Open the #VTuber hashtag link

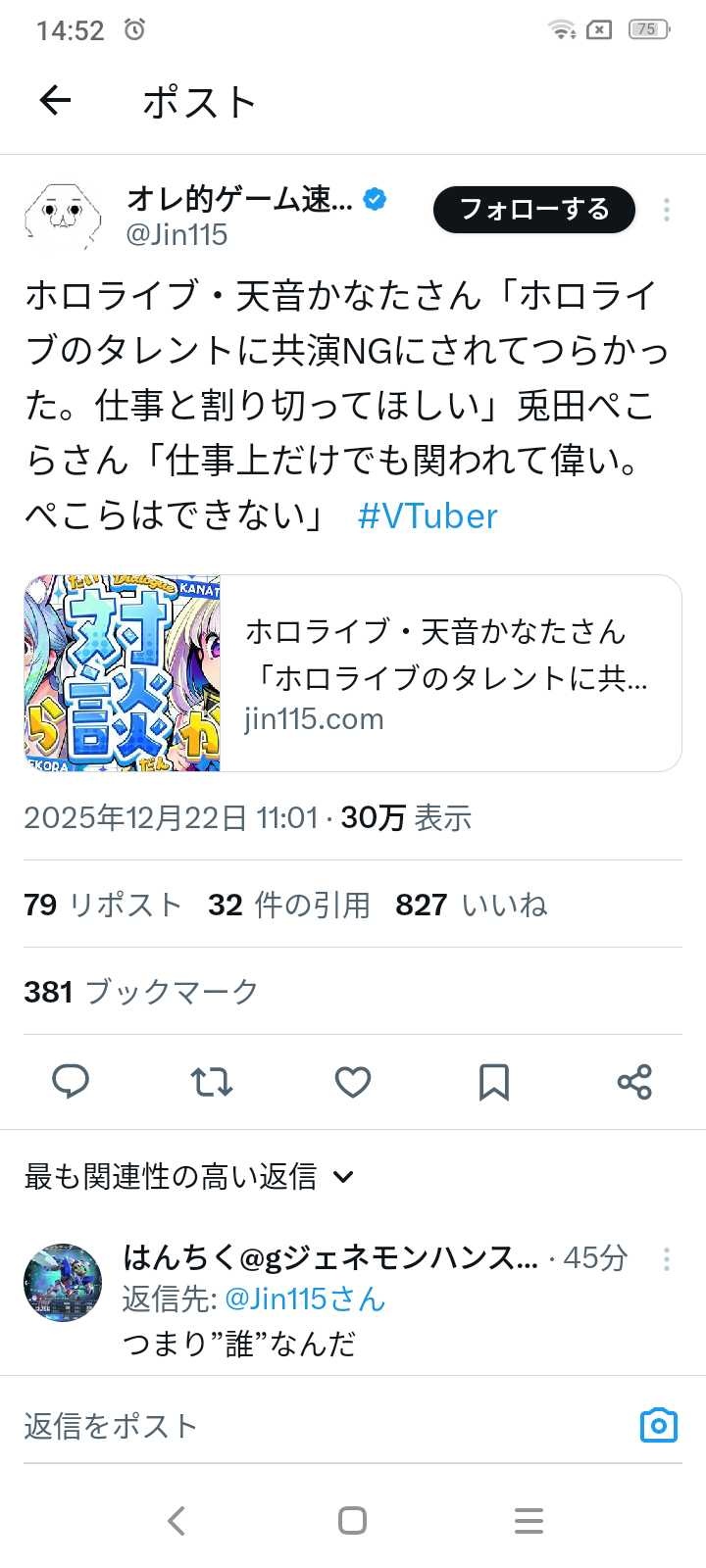tap(428, 515)
